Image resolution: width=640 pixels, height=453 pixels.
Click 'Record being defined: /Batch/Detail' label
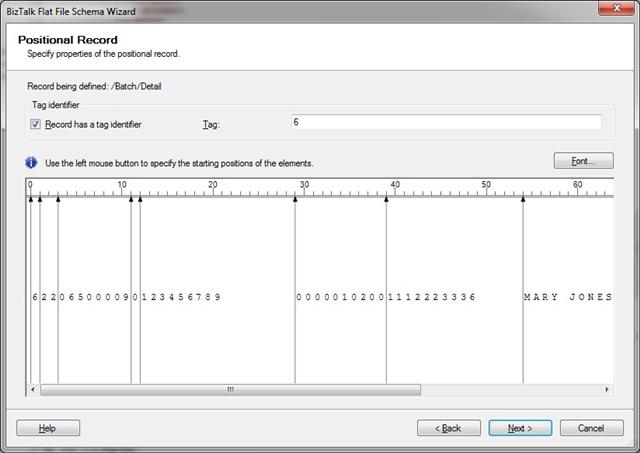[94, 87]
